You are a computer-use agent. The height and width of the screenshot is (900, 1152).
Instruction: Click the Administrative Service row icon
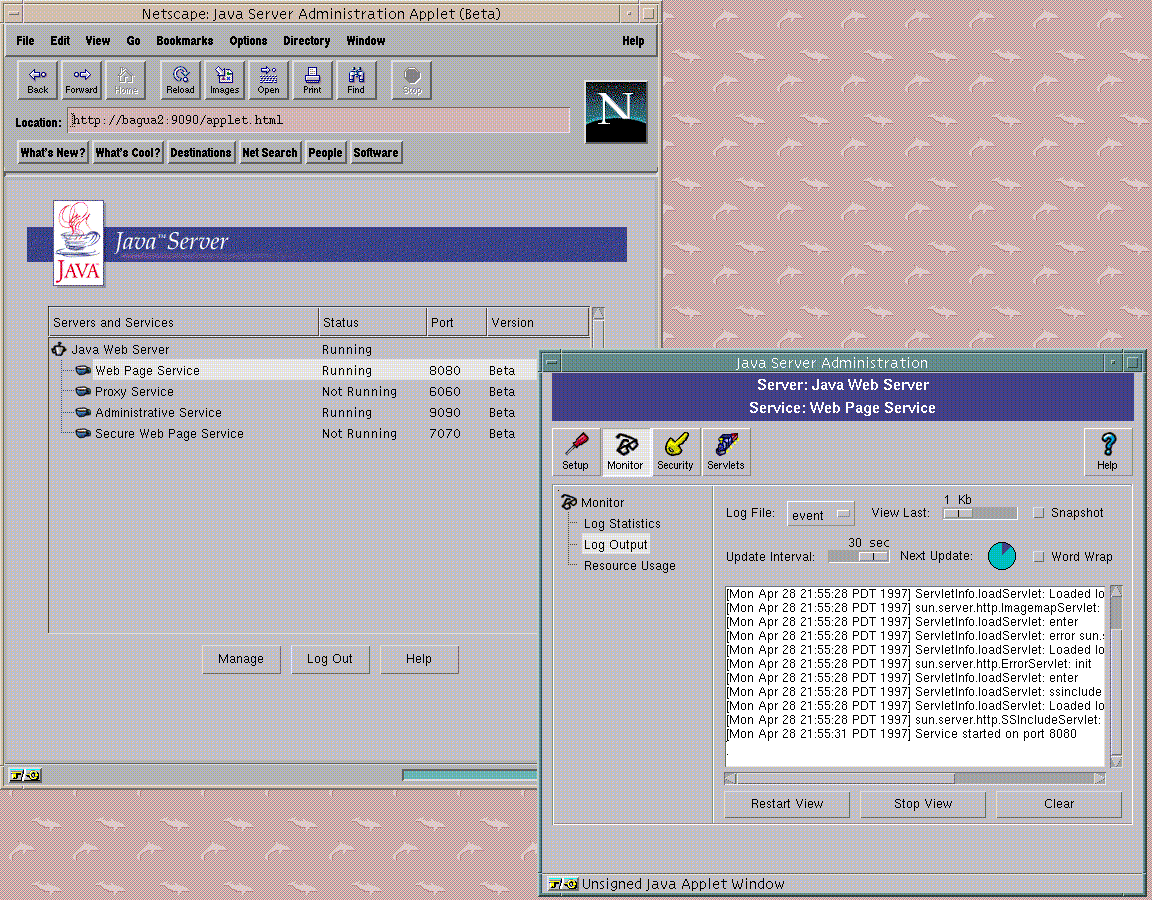pyautogui.click(x=83, y=412)
